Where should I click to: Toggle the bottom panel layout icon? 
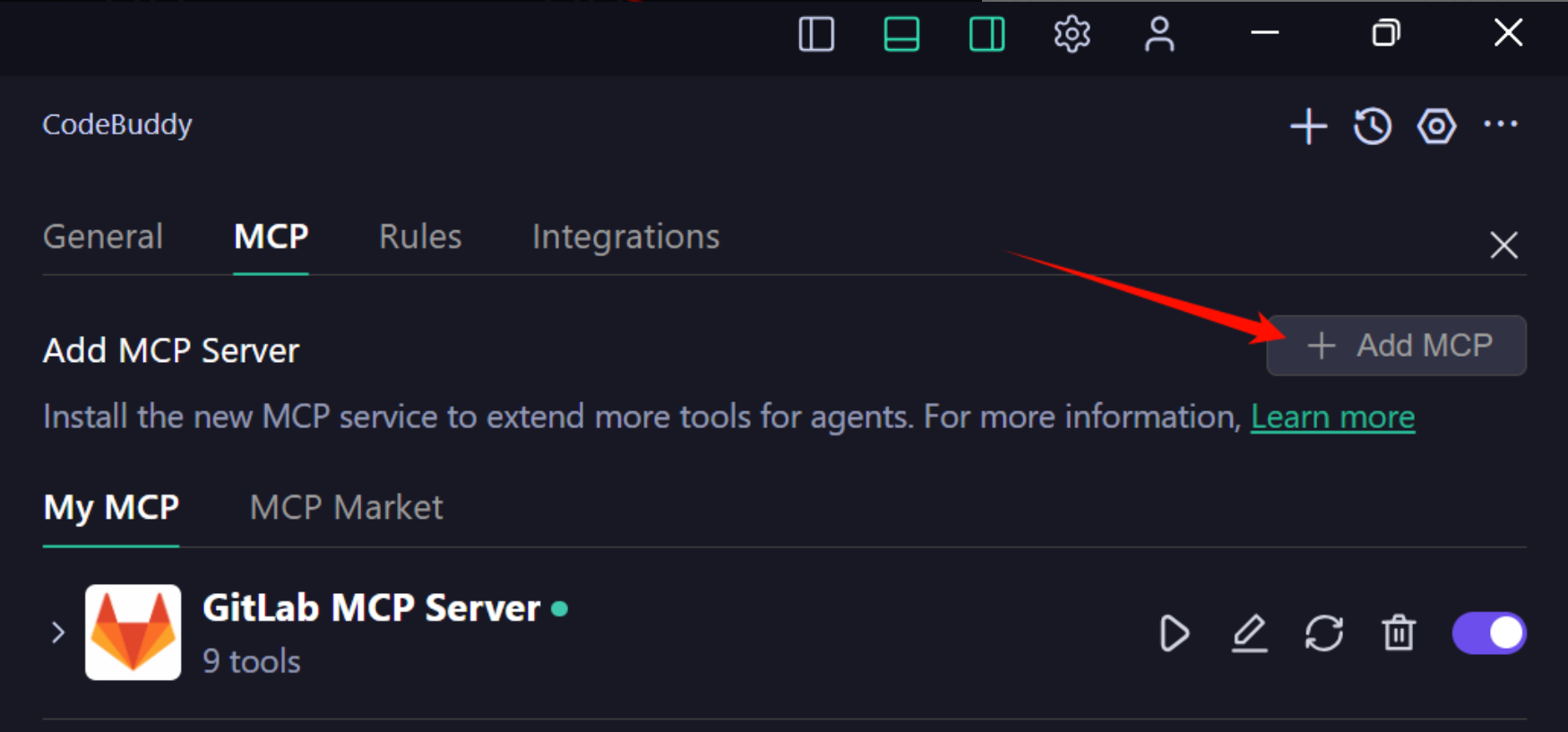tap(901, 35)
